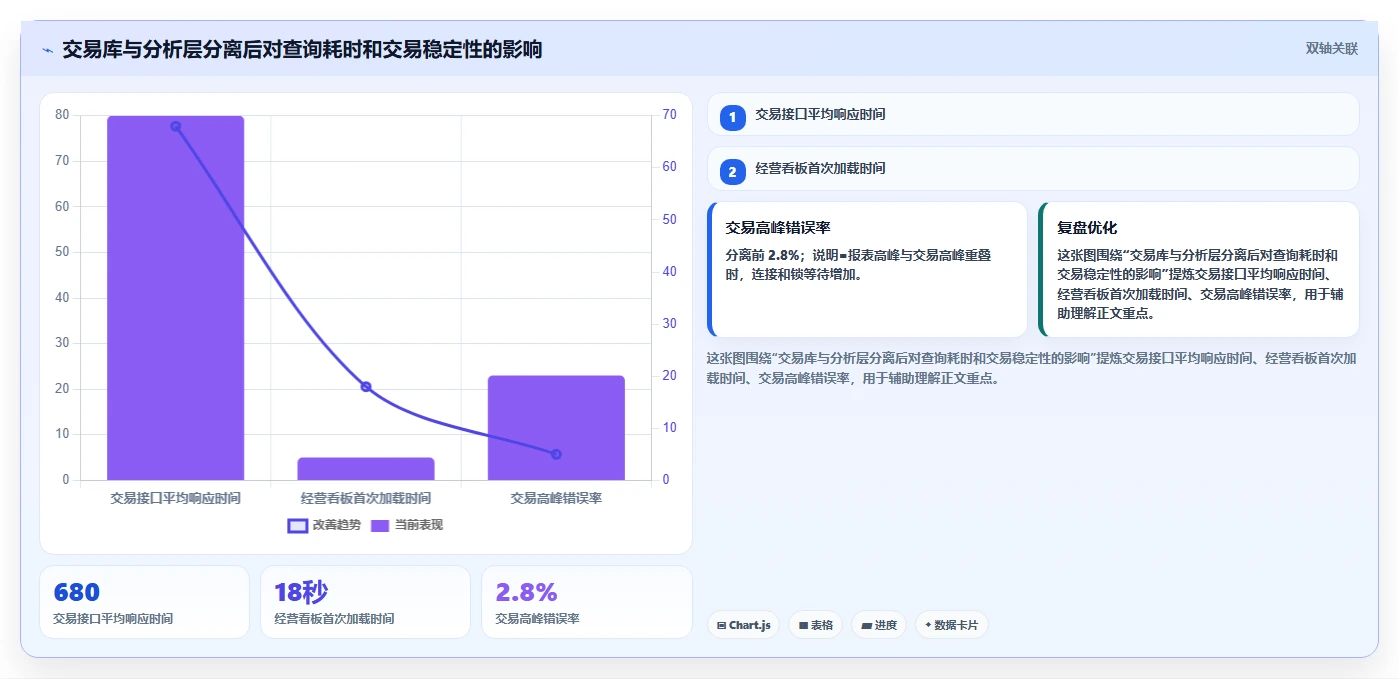
Task: Click the 2.8% metric card
Action: [586, 602]
